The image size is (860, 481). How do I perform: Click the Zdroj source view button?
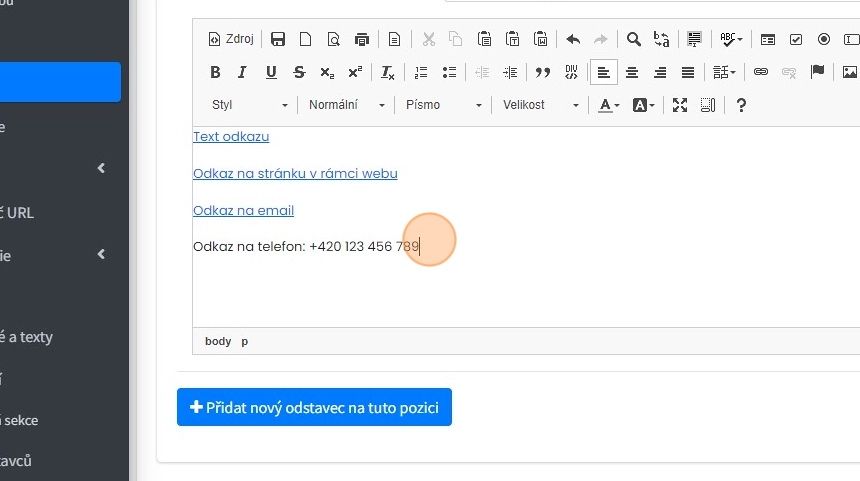point(230,39)
